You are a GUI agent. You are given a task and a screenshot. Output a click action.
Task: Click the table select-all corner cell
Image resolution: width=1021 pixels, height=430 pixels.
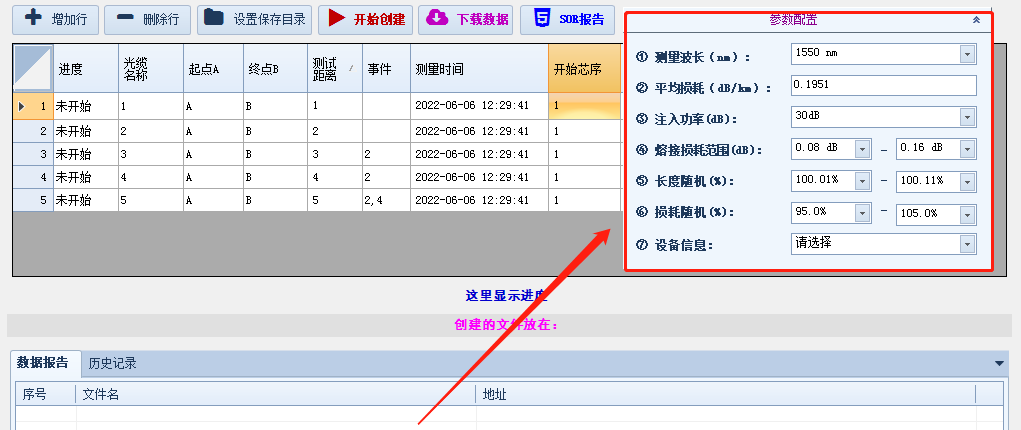(33, 68)
